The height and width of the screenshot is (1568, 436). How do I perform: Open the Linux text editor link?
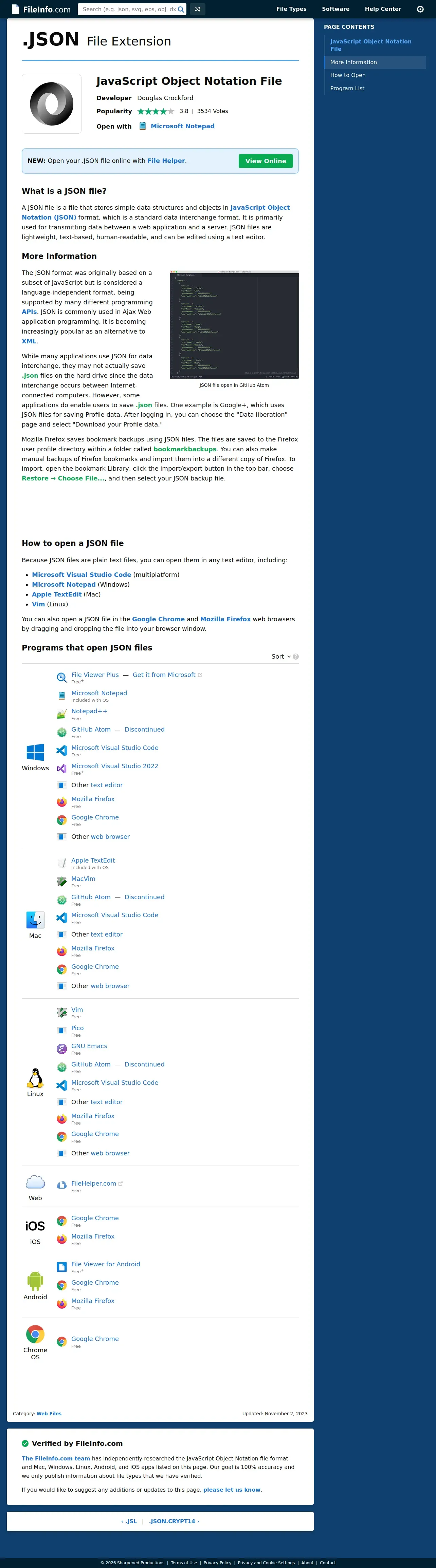pos(107,1102)
